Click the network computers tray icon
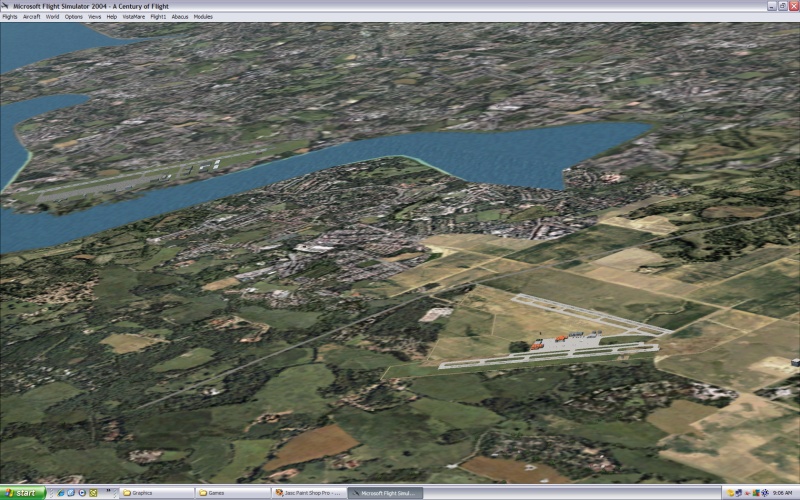This screenshot has height=500, width=800. [739, 493]
